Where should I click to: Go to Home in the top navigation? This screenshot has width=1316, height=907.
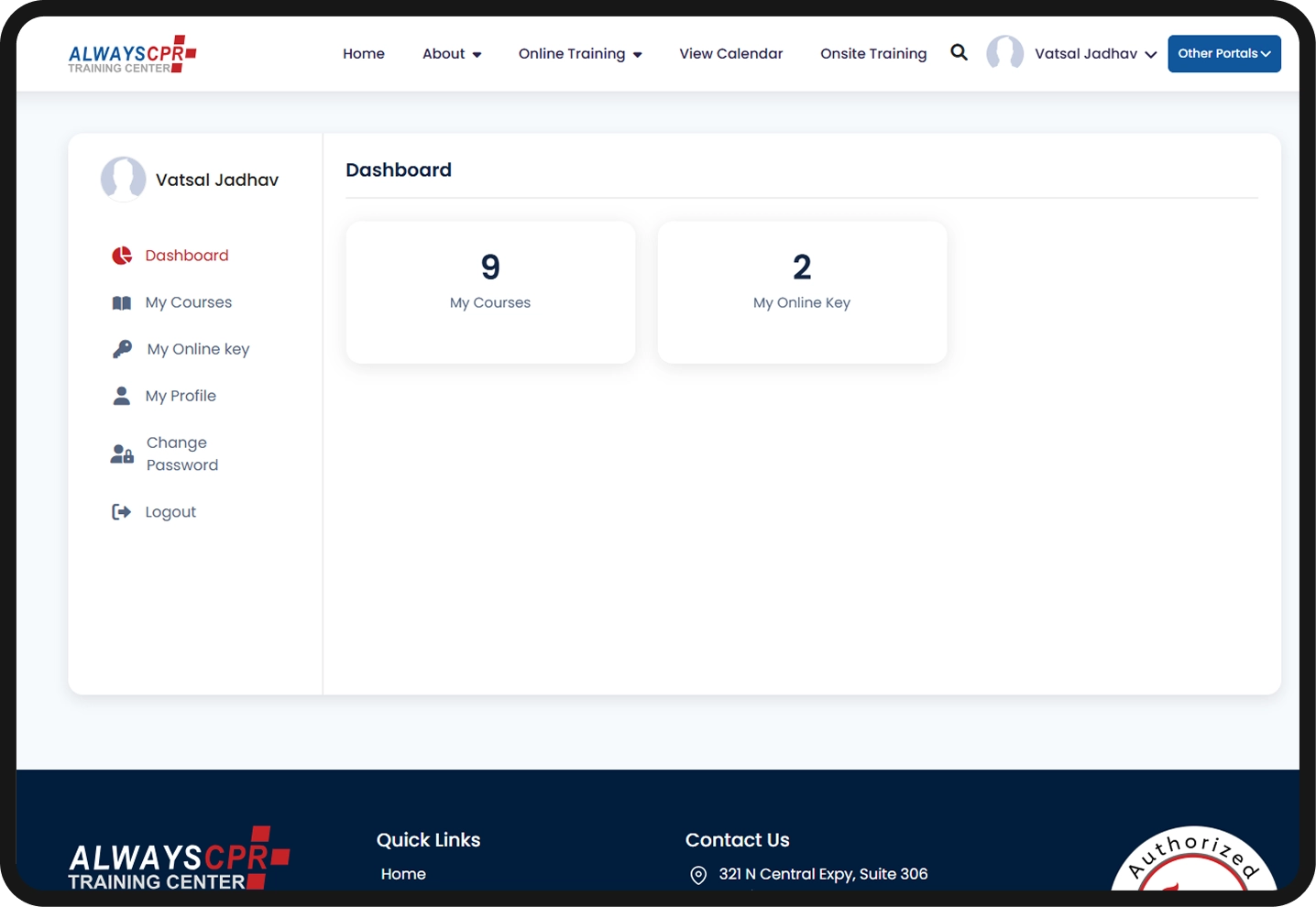point(364,53)
